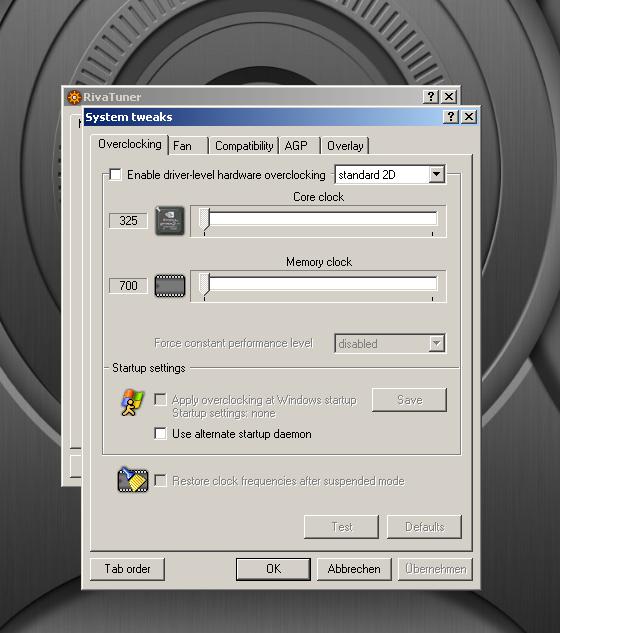Select the AGP tab
The height and width of the screenshot is (633, 640).
[x=300, y=146]
